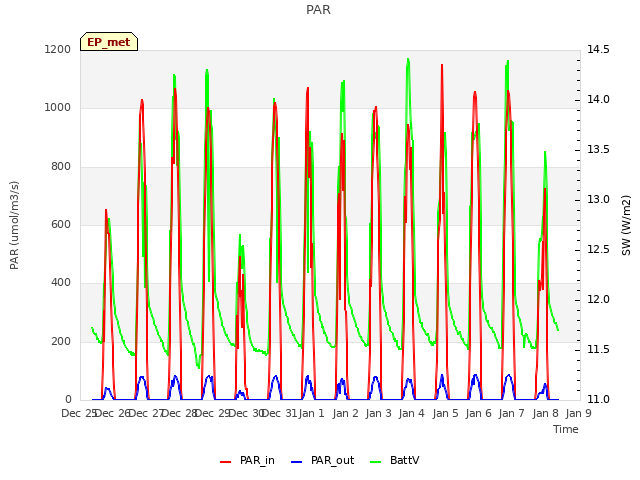
Task: Click the Jan 2 date tick label
Action: [345, 413]
